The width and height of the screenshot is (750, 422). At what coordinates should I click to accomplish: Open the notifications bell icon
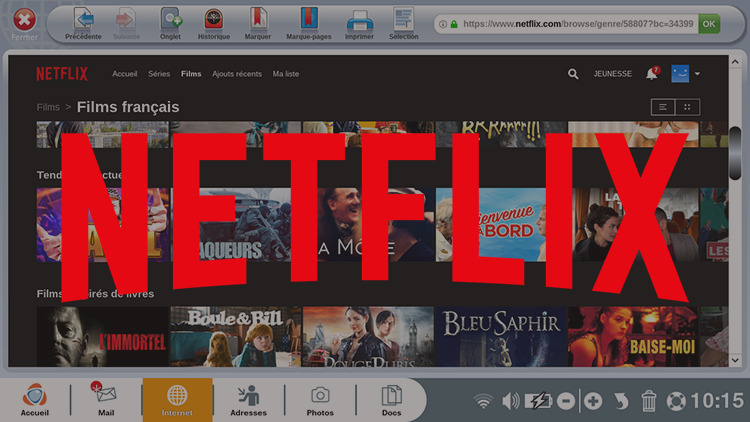(x=652, y=73)
